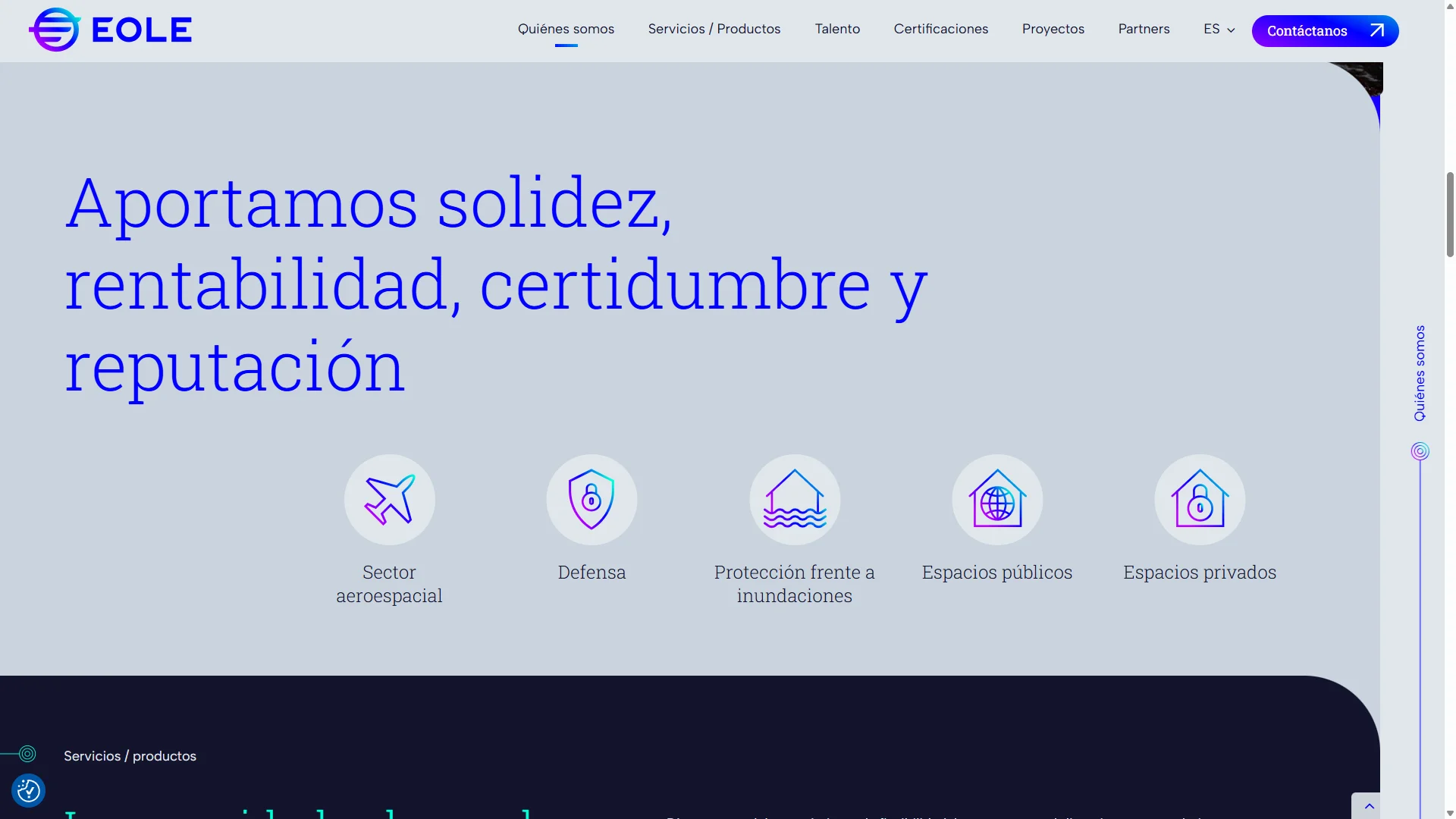Screen dimensions: 1456x819
Task: Go to the Talento page
Action: 837,29
